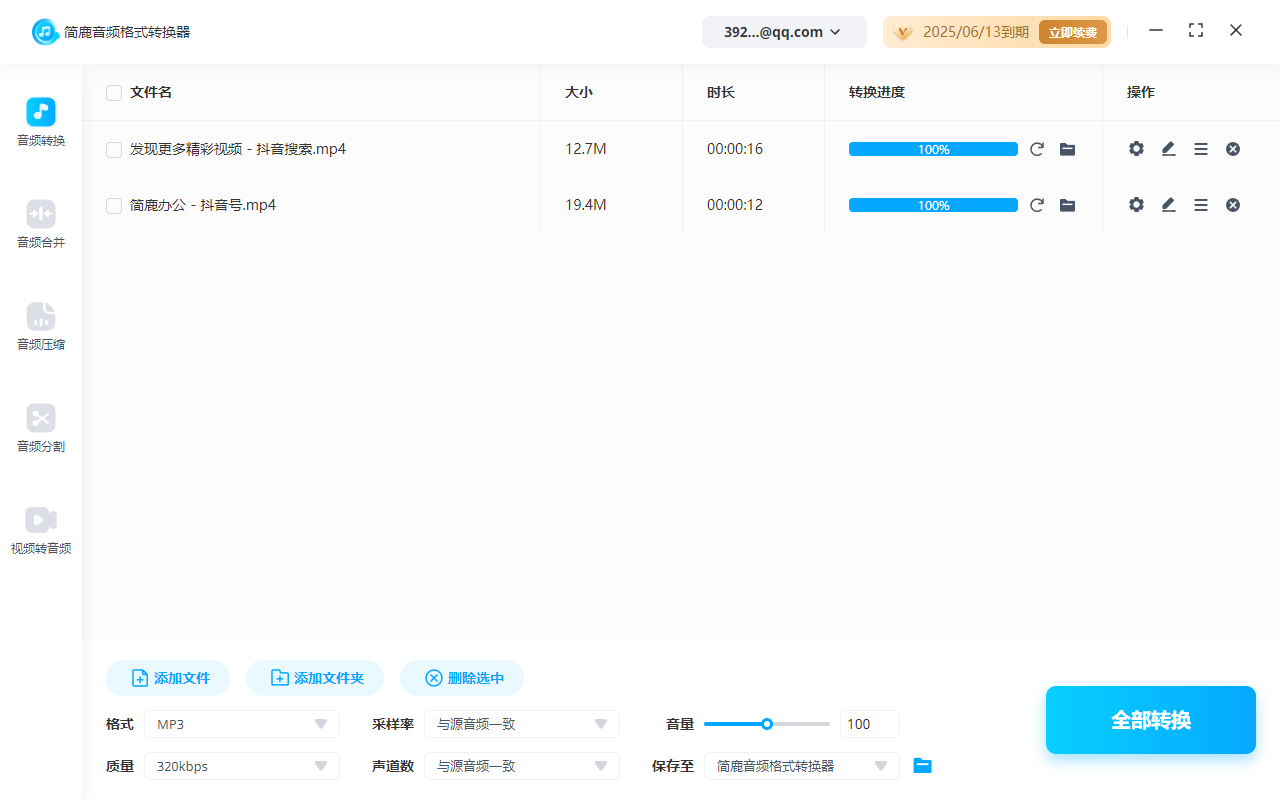This screenshot has width=1280, height=800.
Task: Switch to the 音频转换 tab
Action: 40,122
